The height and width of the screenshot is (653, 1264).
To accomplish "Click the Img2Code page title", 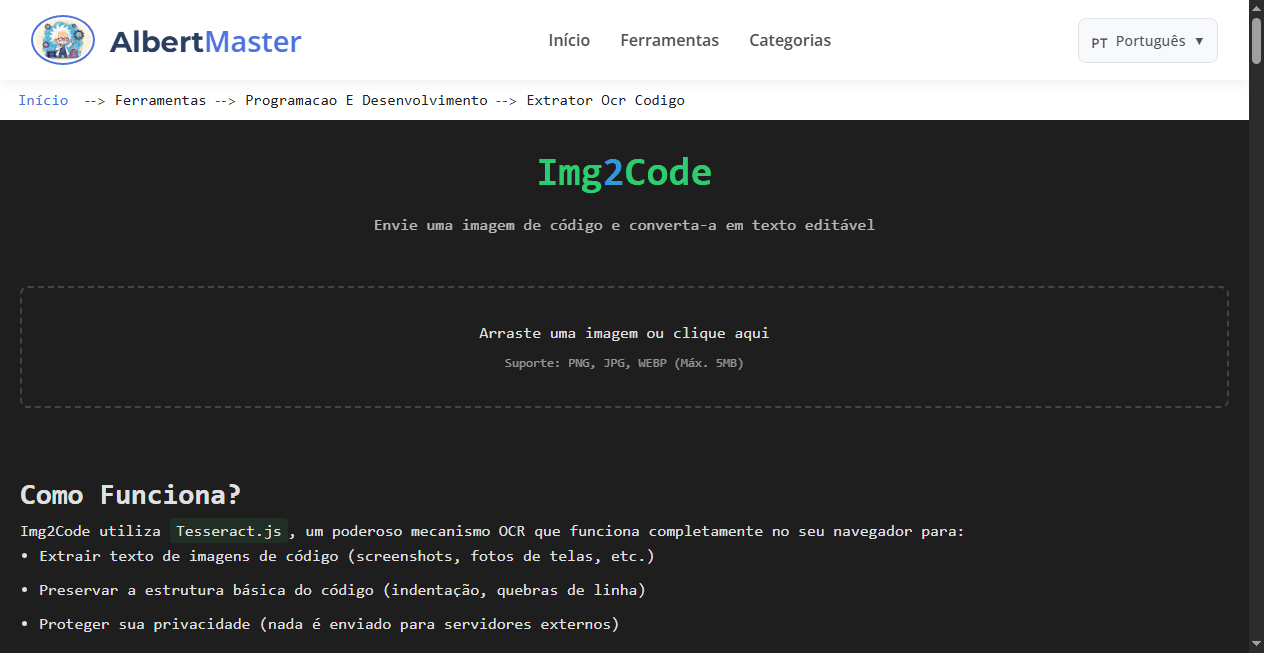I will (624, 171).
